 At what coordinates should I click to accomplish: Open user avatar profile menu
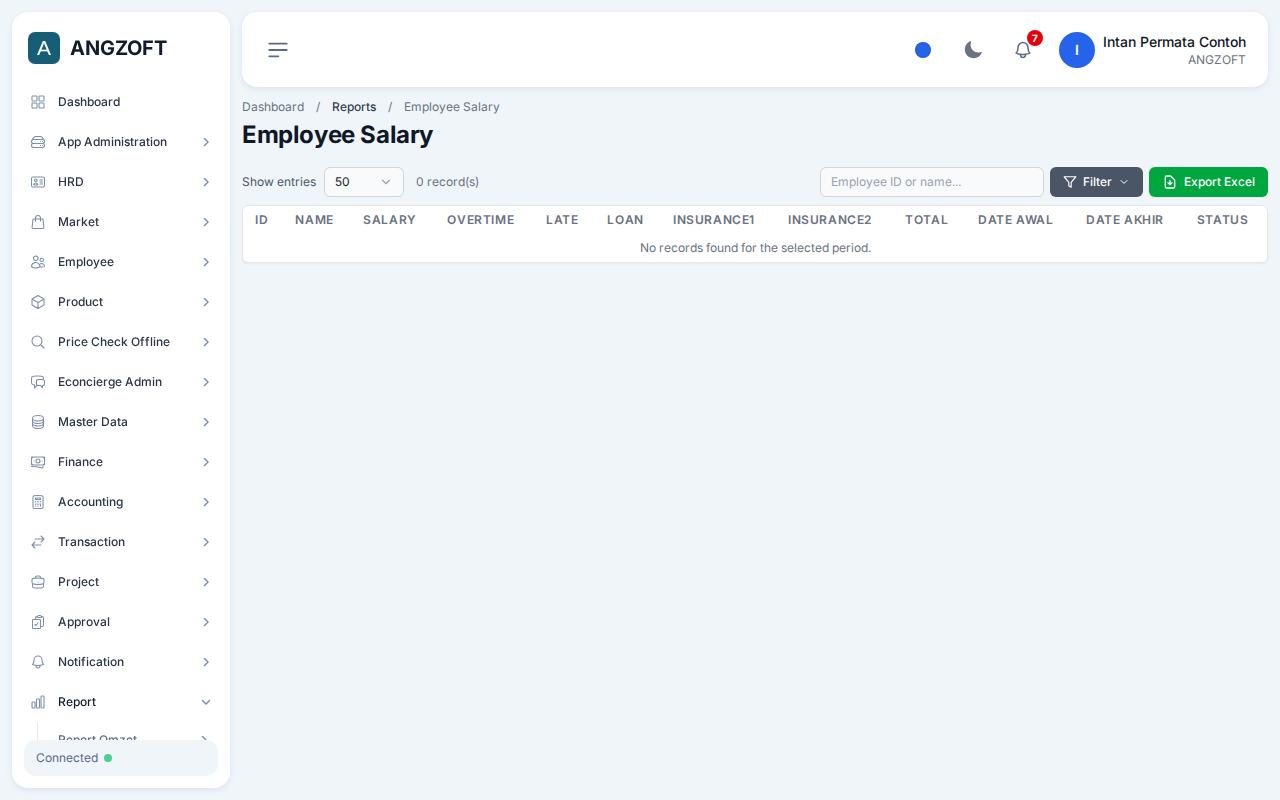1077,50
